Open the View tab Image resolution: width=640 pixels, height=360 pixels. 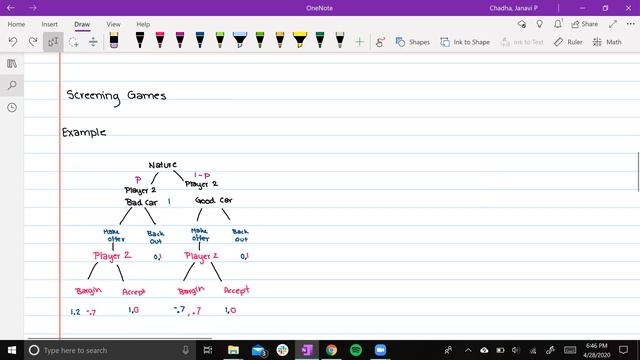pos(113,24)
